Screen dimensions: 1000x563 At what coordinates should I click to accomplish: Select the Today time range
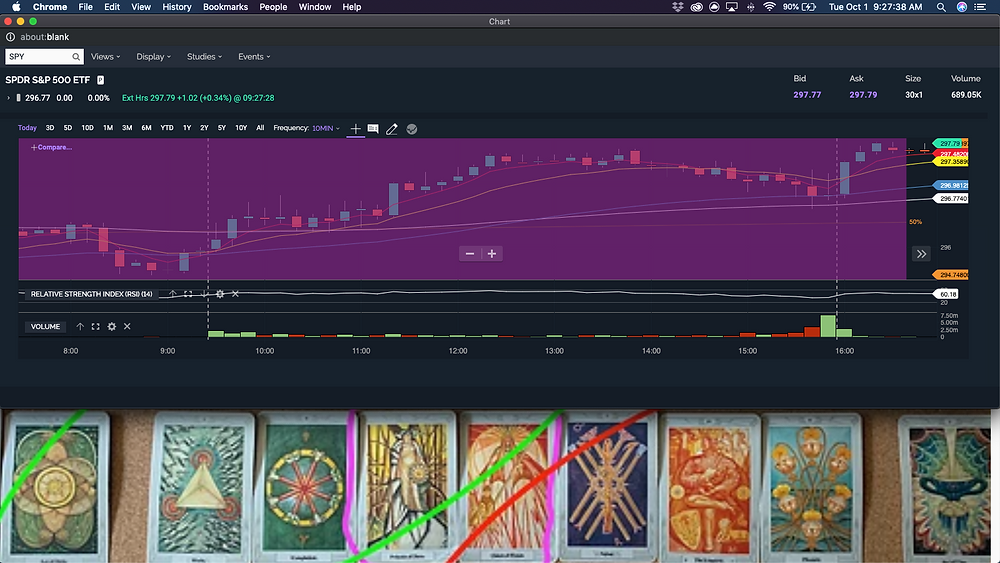click(x=27, y=128)
